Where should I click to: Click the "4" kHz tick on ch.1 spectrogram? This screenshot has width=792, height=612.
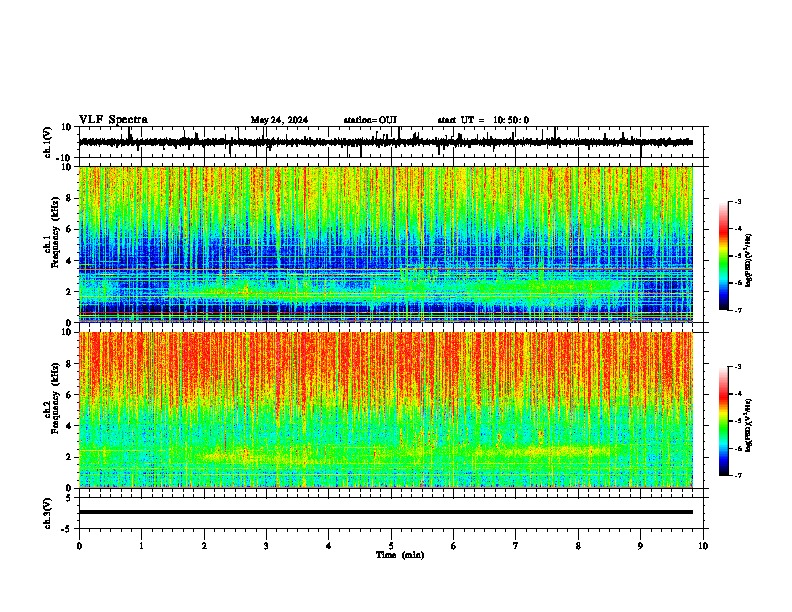point(69,260)
